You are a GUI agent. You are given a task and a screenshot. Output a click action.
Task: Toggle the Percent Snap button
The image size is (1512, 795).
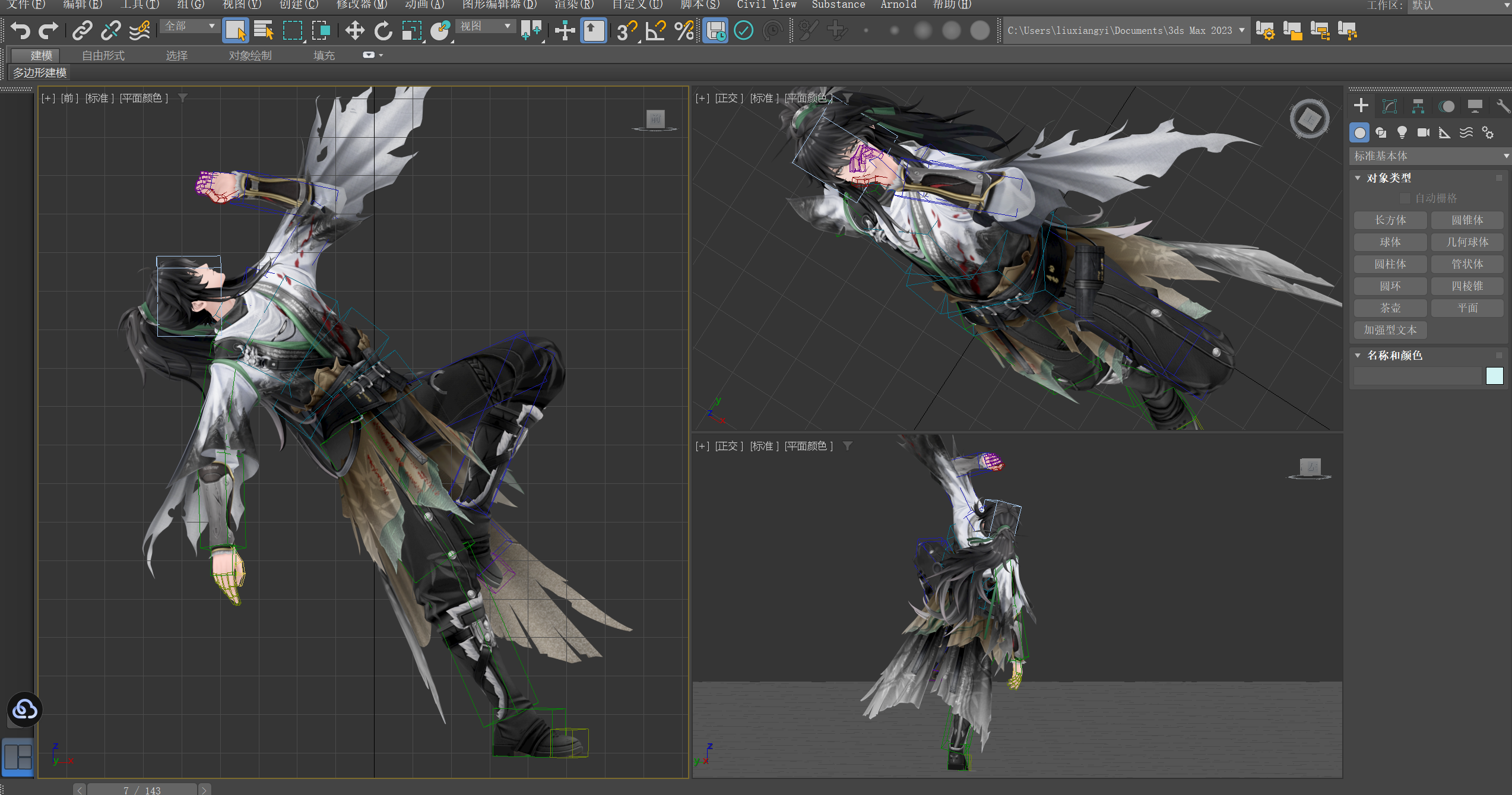(684, 30)
